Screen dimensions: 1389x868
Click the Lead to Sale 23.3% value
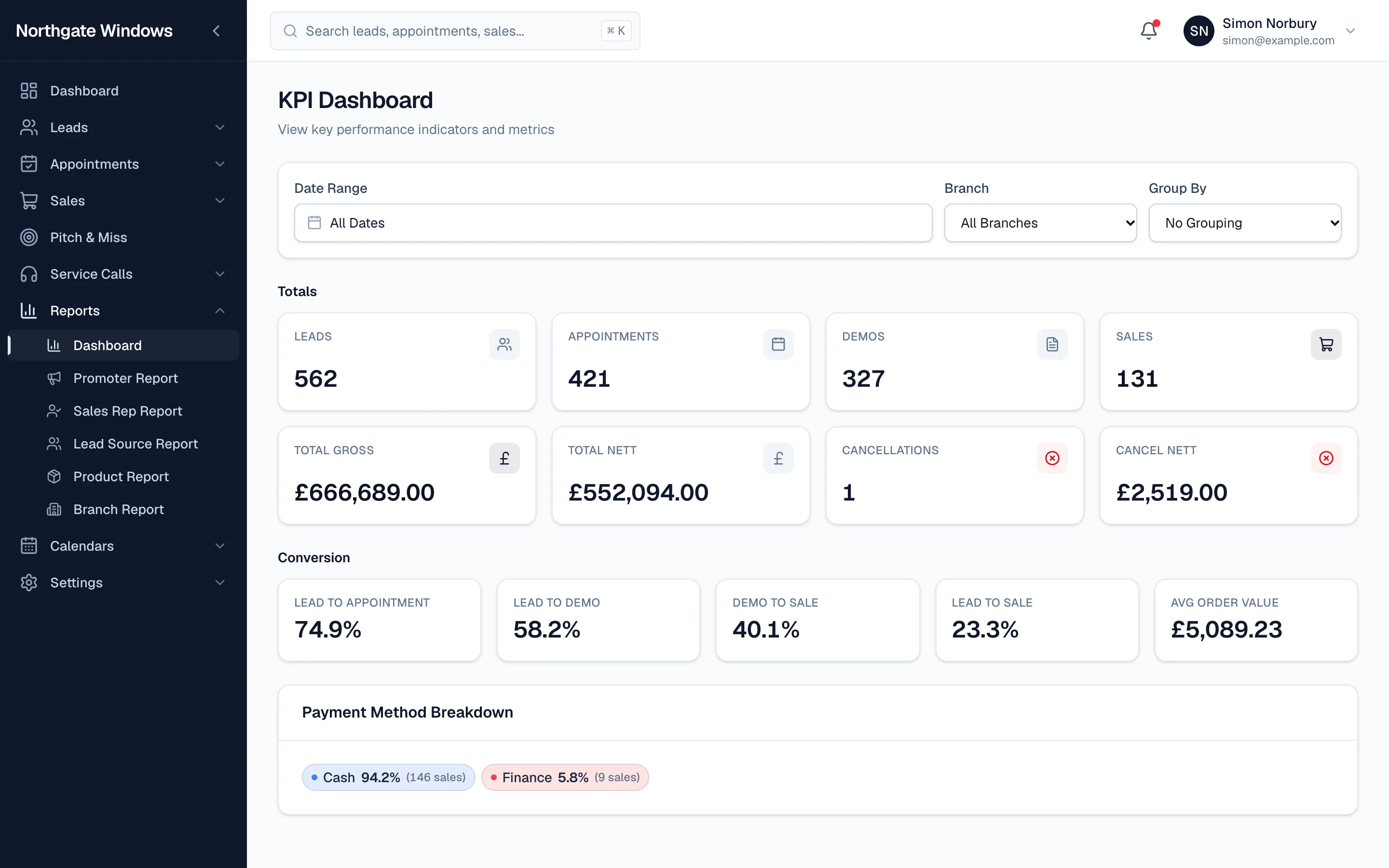(x=985, y=629)
